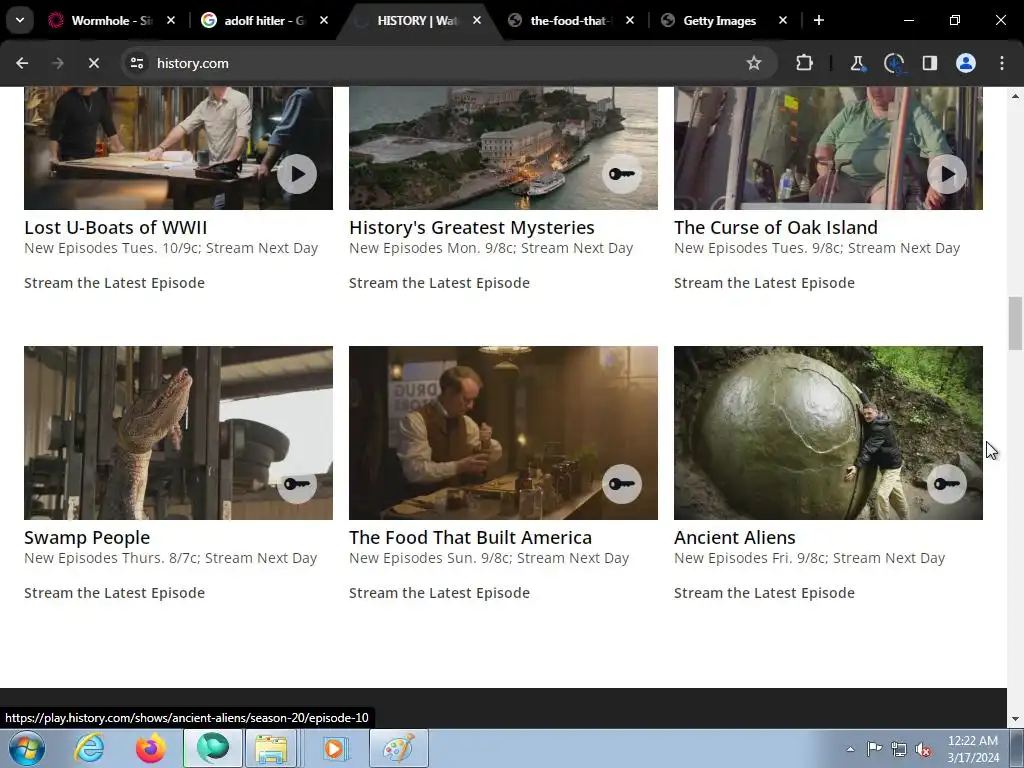View site information icon in address bar
This screenshot has width=1024, height=768.
coord(137,63)
